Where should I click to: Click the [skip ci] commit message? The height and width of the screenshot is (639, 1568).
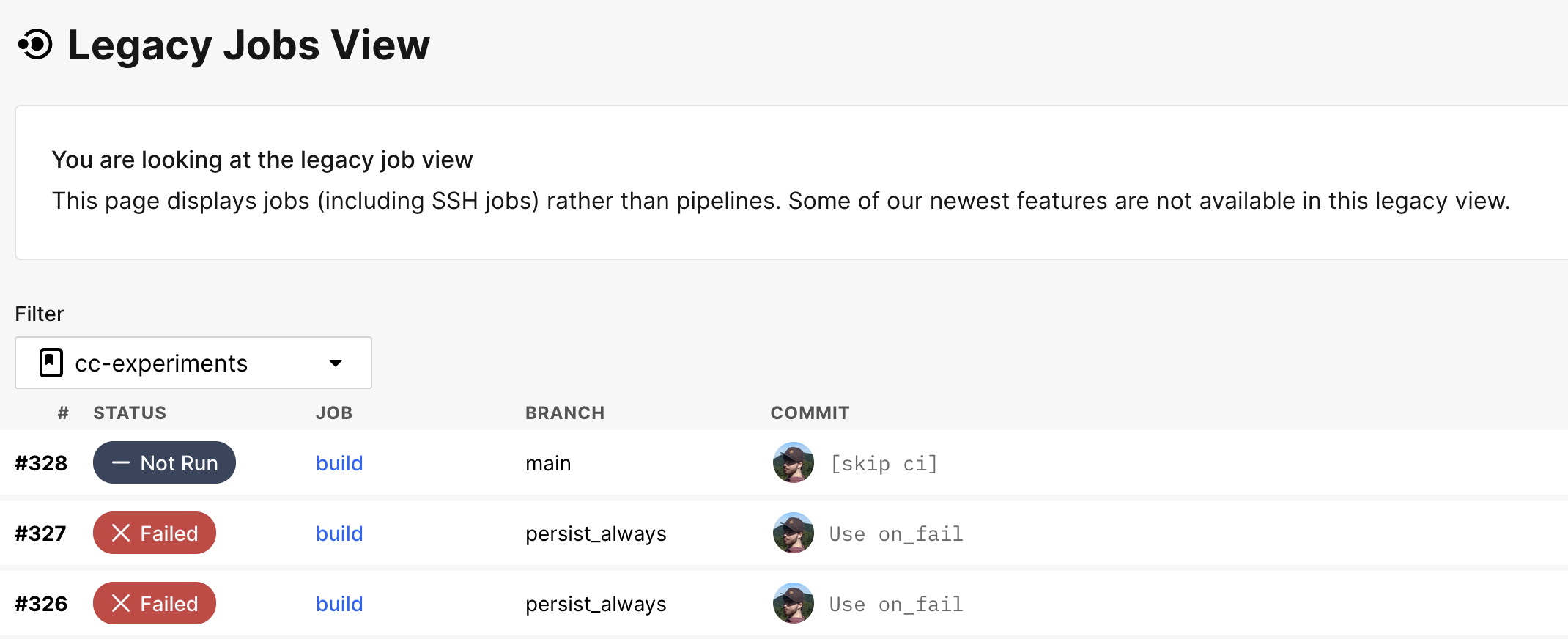(884, 464)
